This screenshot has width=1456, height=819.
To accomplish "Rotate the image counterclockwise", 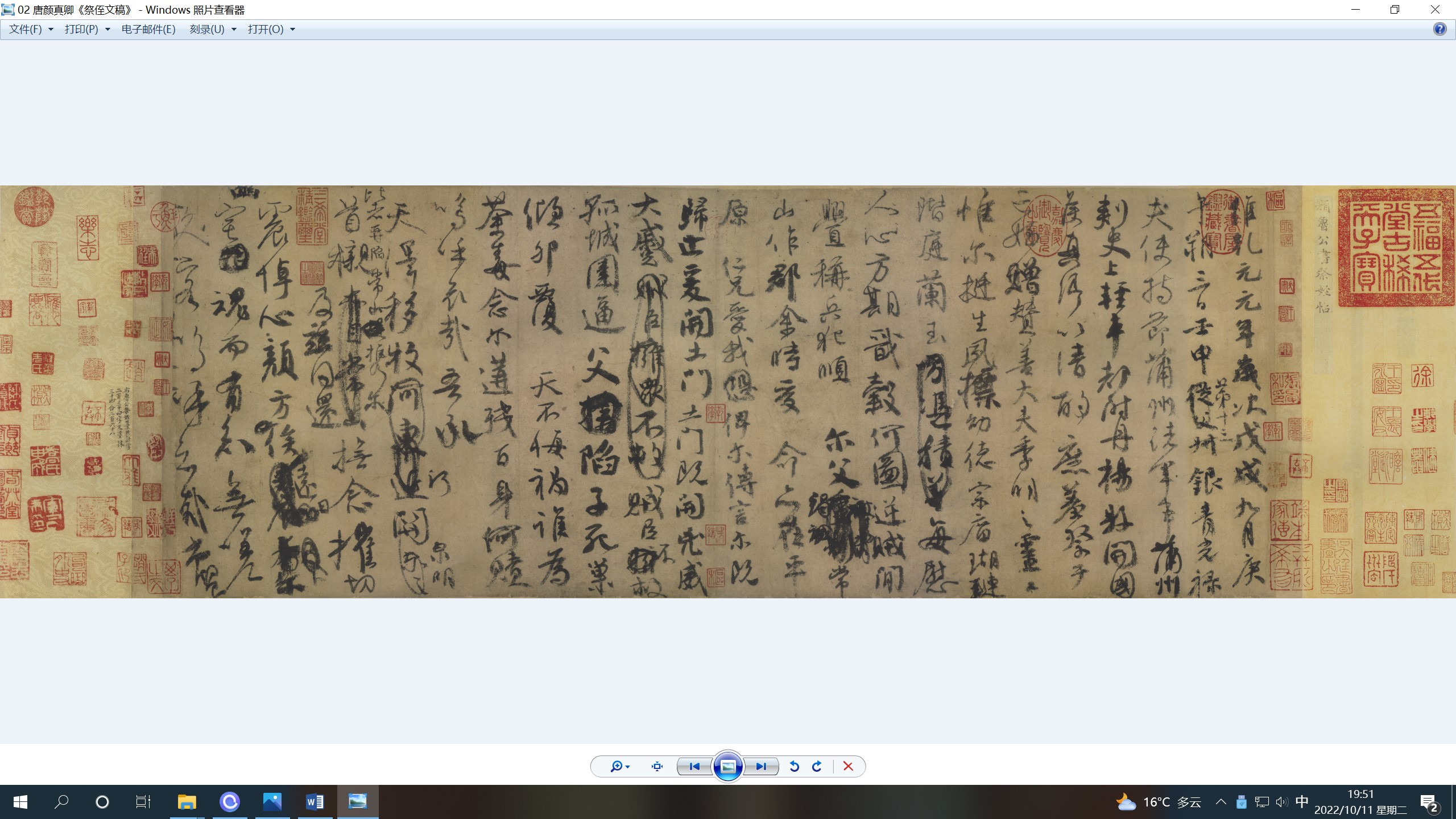I will coord(795,767).
